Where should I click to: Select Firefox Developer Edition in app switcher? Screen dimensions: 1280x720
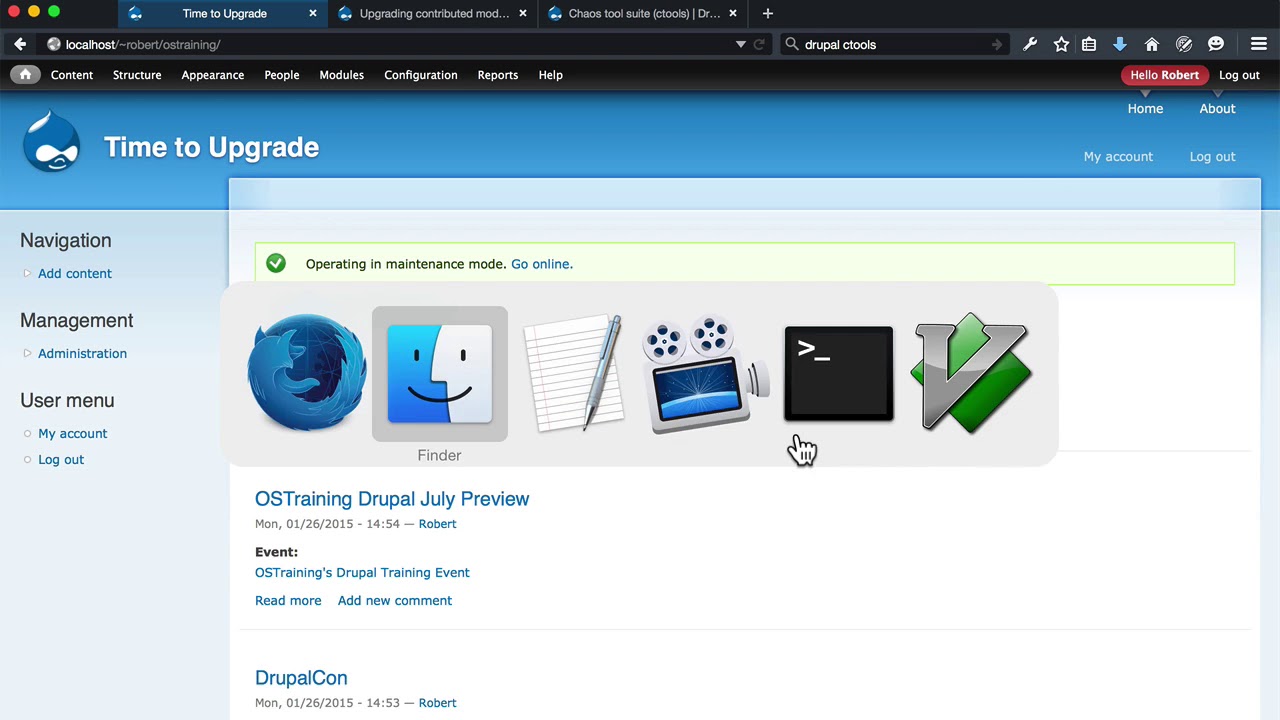[x=307, y=373]
